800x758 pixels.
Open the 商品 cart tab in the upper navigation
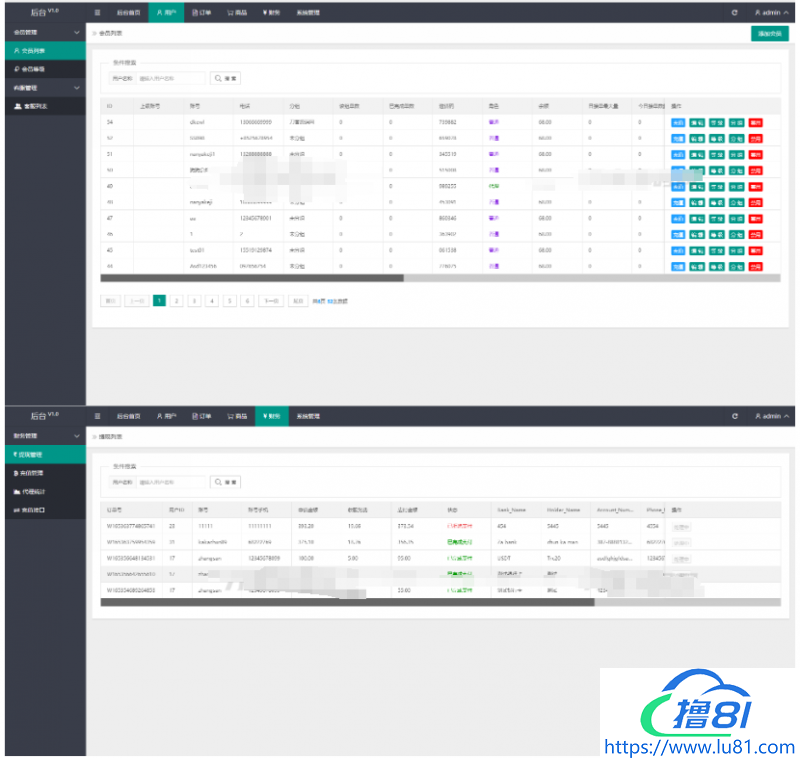[x=236, y=13]
